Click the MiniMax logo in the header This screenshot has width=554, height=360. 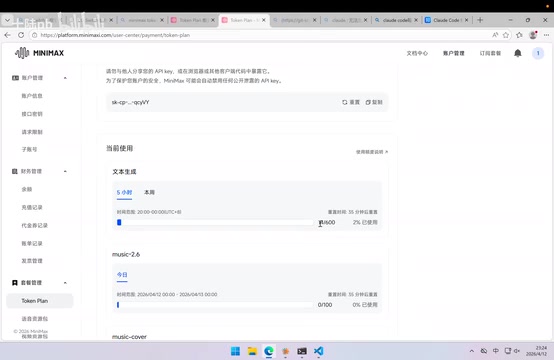pos(39,53)
